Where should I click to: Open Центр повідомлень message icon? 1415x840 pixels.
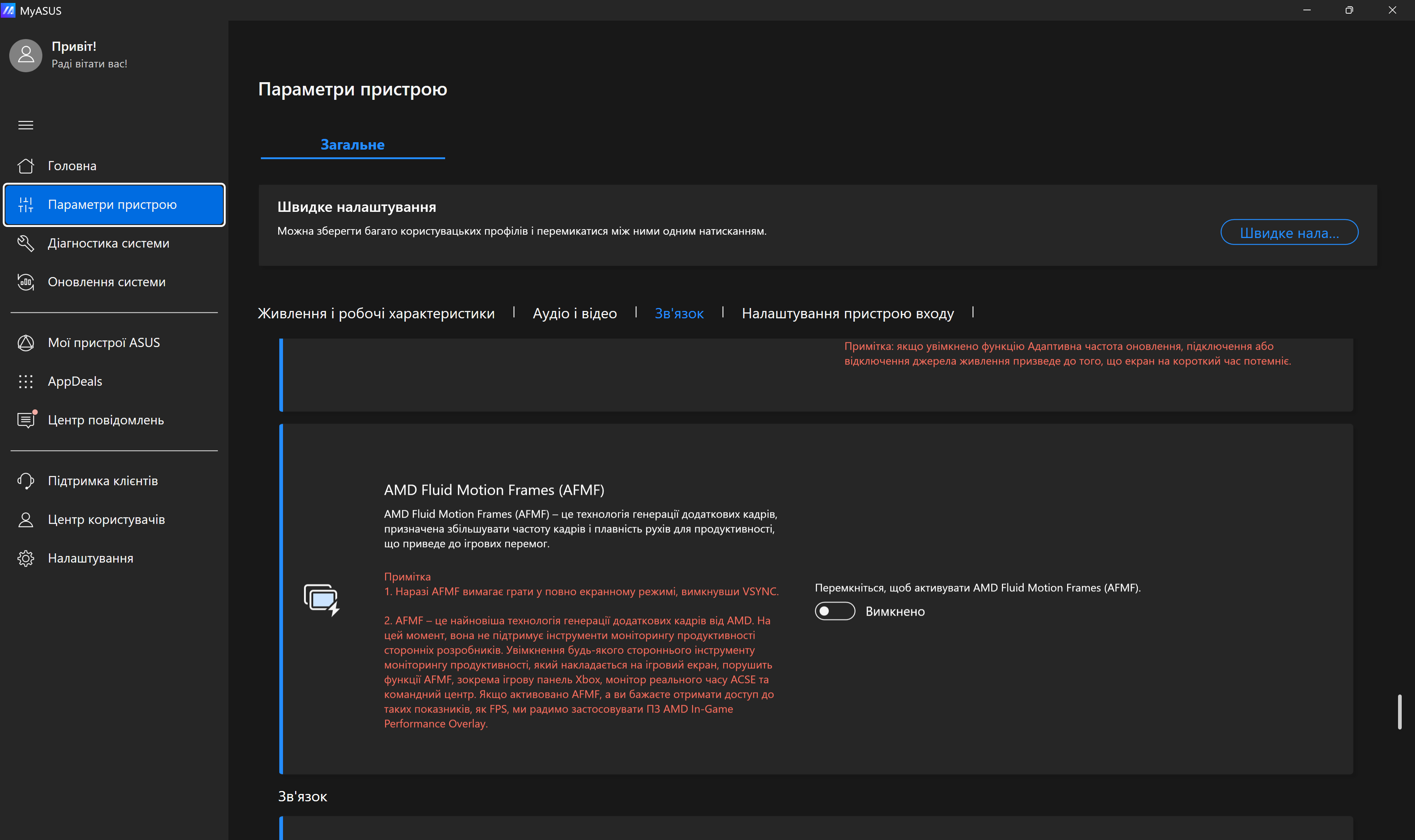pyautogui.click(x=25, y=420)
